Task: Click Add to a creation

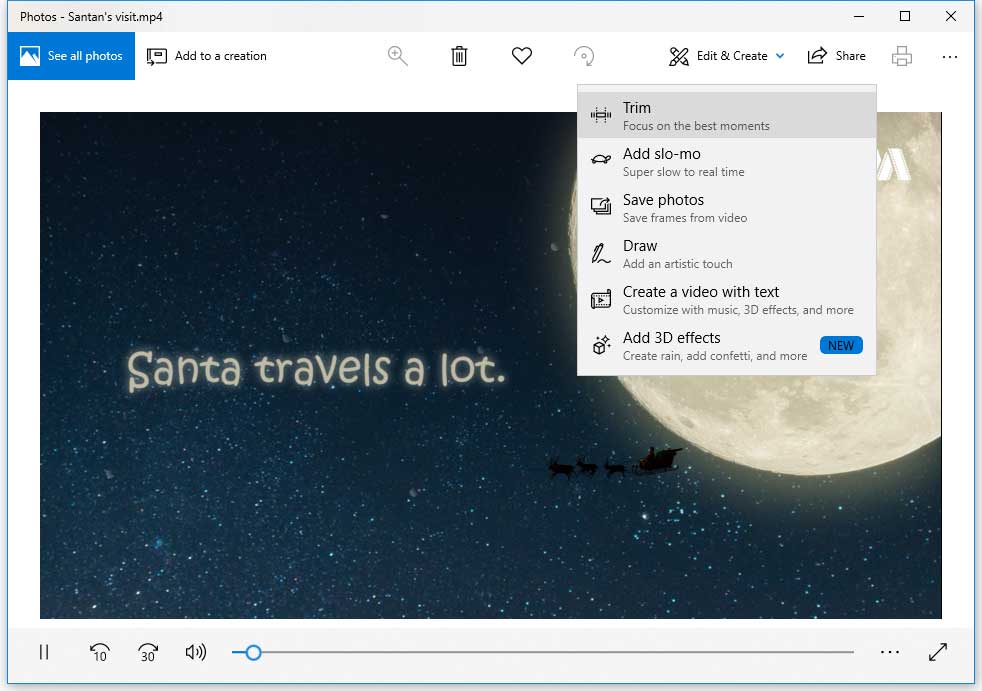Action: click(207, 56)
